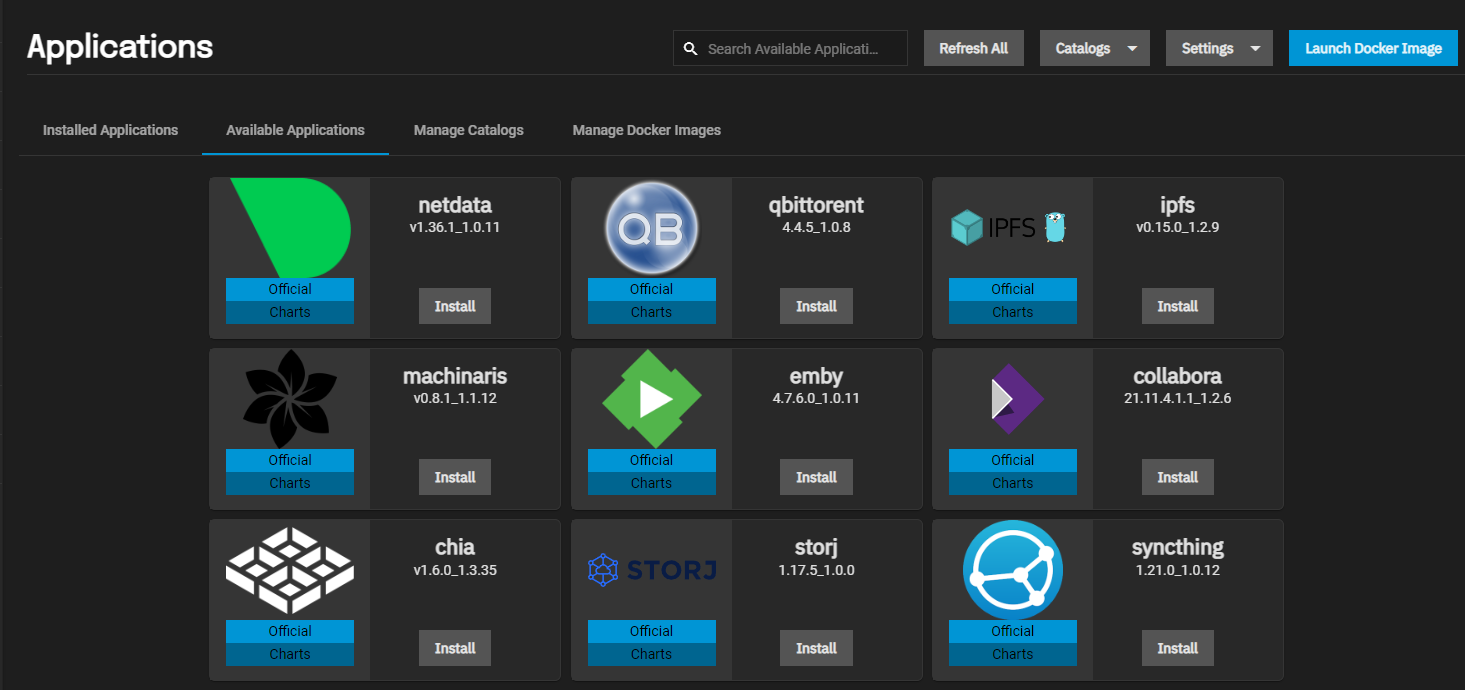The height and width of the screenshot is (690, 1465).
Task: Click the Charts badge on collabora
Action: coord(1012,483)
